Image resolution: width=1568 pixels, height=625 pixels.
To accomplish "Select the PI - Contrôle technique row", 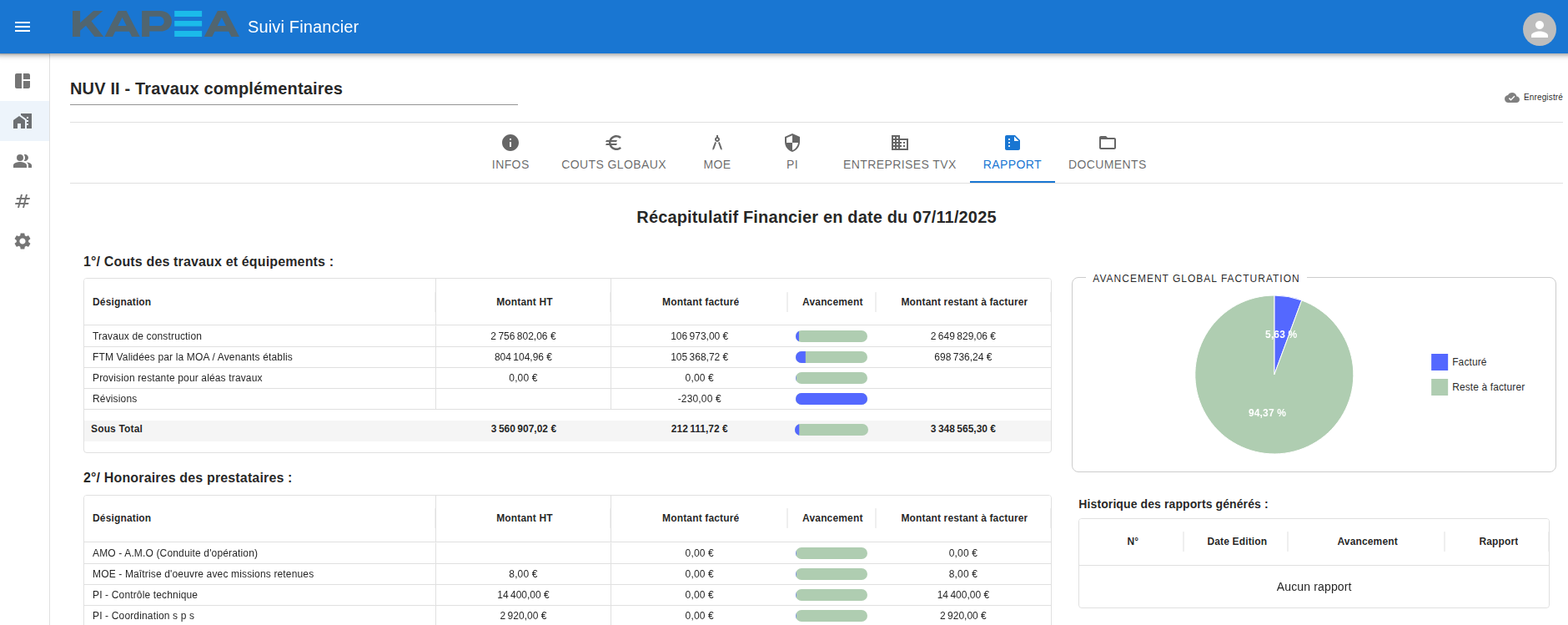I will point(567,595).
